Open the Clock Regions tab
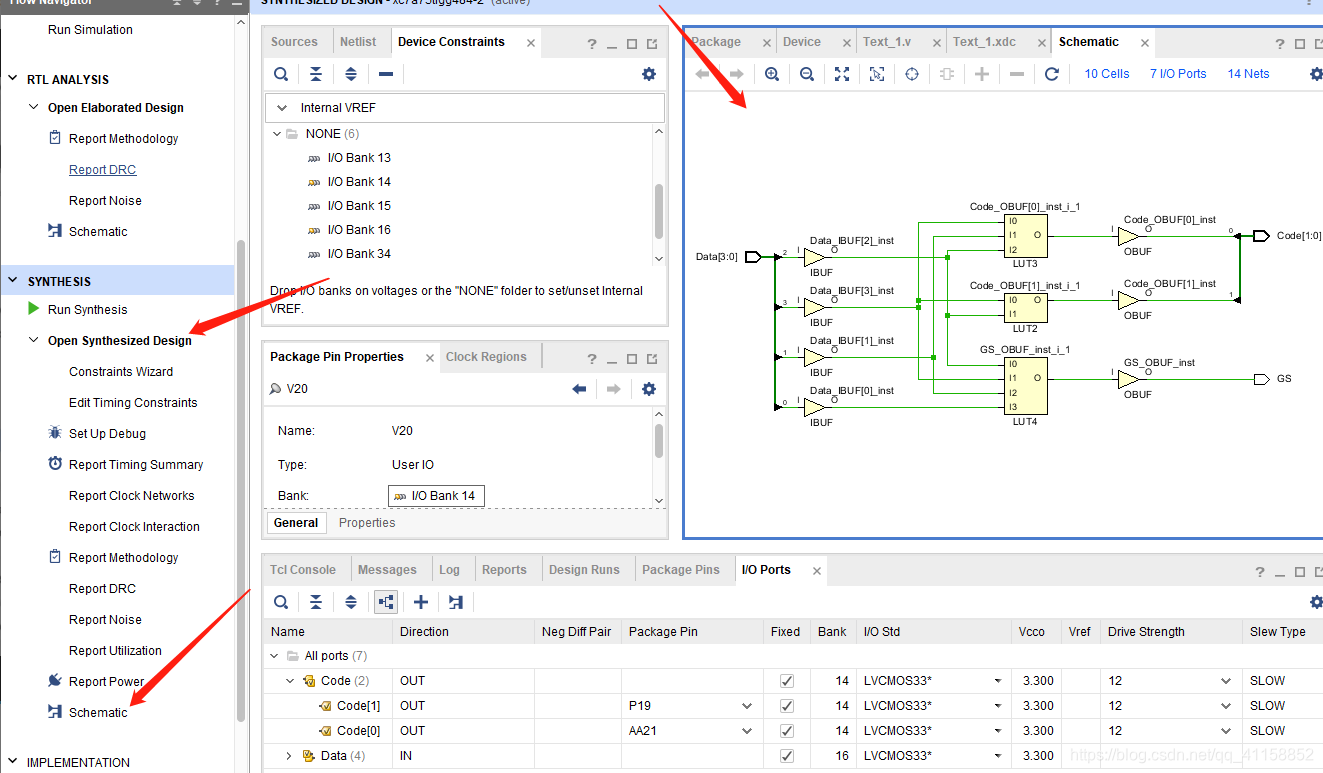The image size is (1323, 773). pos(486,357)
